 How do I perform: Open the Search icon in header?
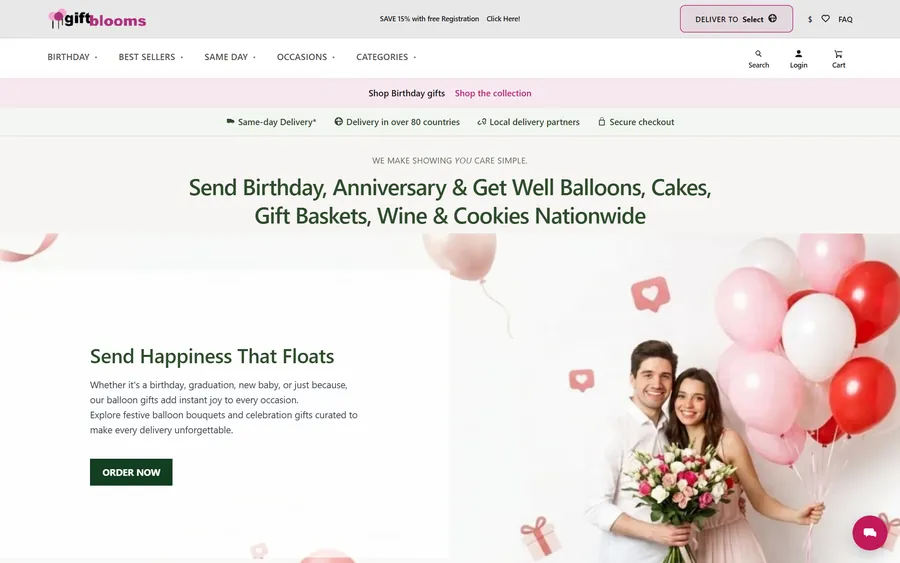758,53
